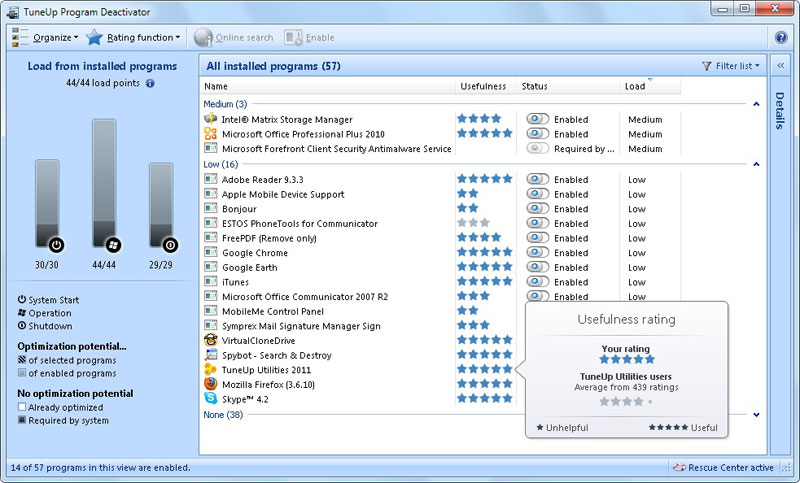Screen dimensions: 800x483
Task: Select the Google Chrome row
Action: 440,252
